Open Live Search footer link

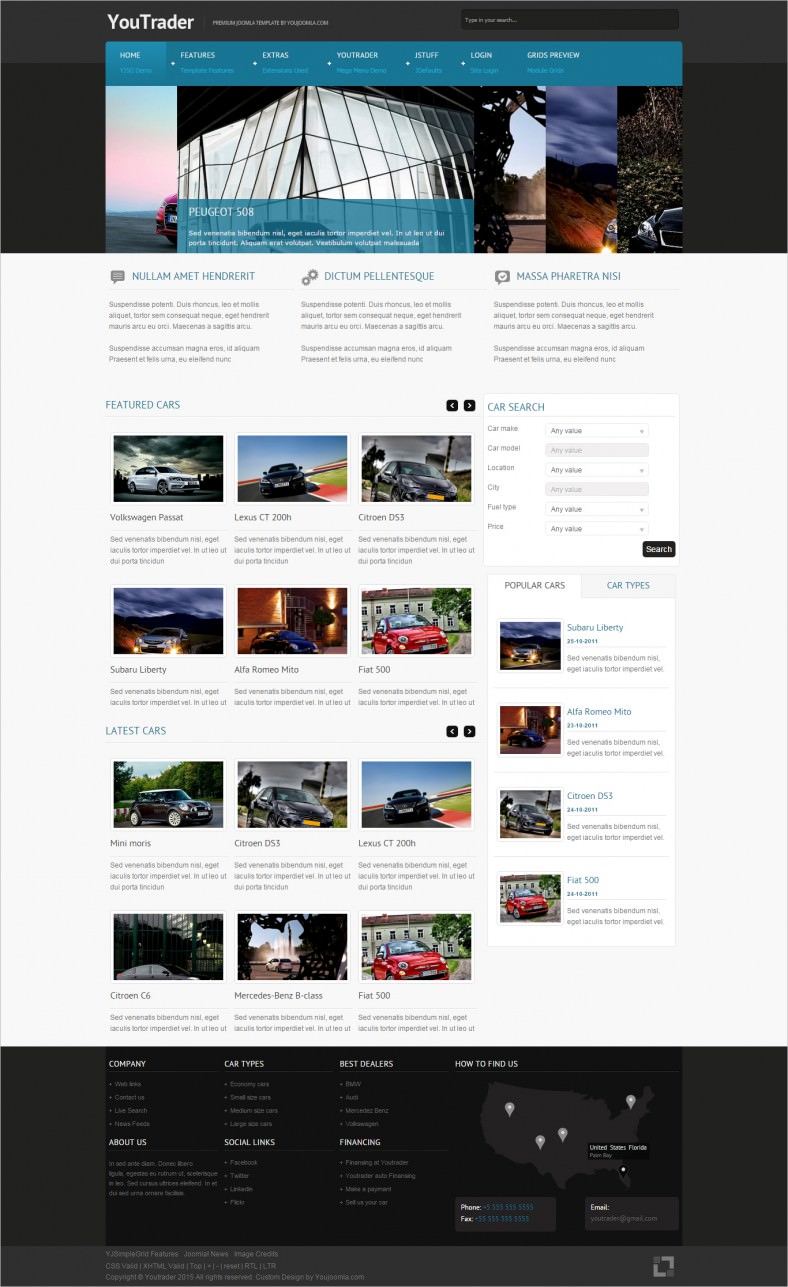point(130,1110)
